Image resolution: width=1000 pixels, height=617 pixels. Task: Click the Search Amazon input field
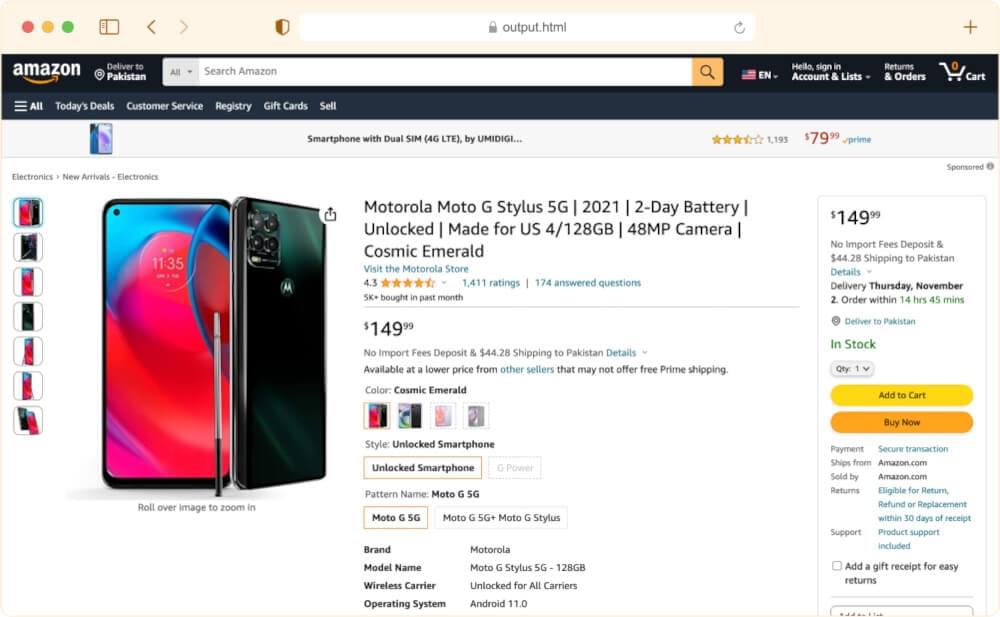click(x=445, y=72)
